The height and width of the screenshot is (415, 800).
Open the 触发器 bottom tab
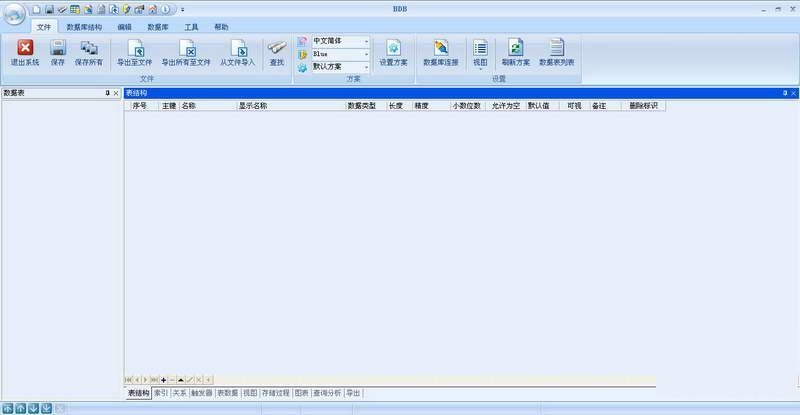pyautogui.click(x=202, y=394)
